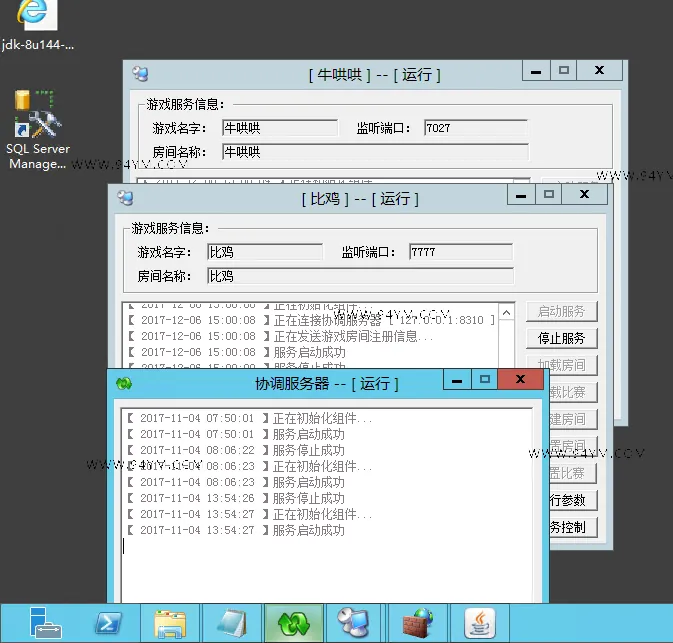
Task: Open the firewall globe taskbar icon
Action: point(418,623)
